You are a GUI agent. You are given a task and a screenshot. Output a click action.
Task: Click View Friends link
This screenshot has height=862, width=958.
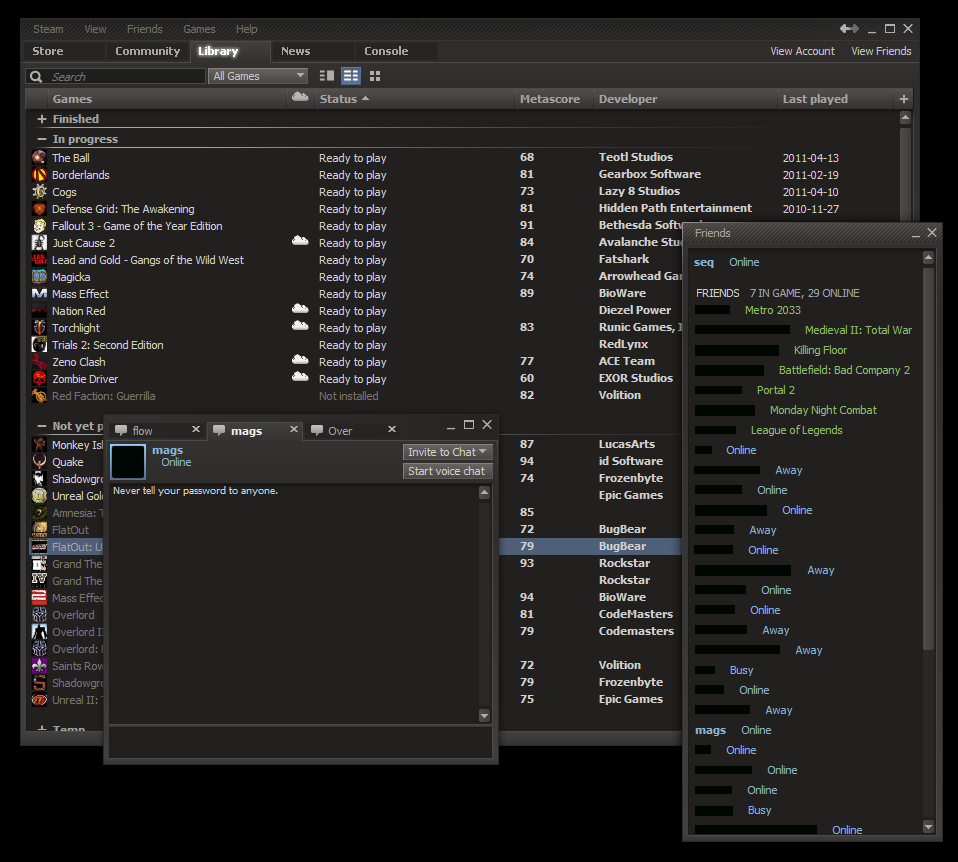pyautogui.click(x=881, y=51)
